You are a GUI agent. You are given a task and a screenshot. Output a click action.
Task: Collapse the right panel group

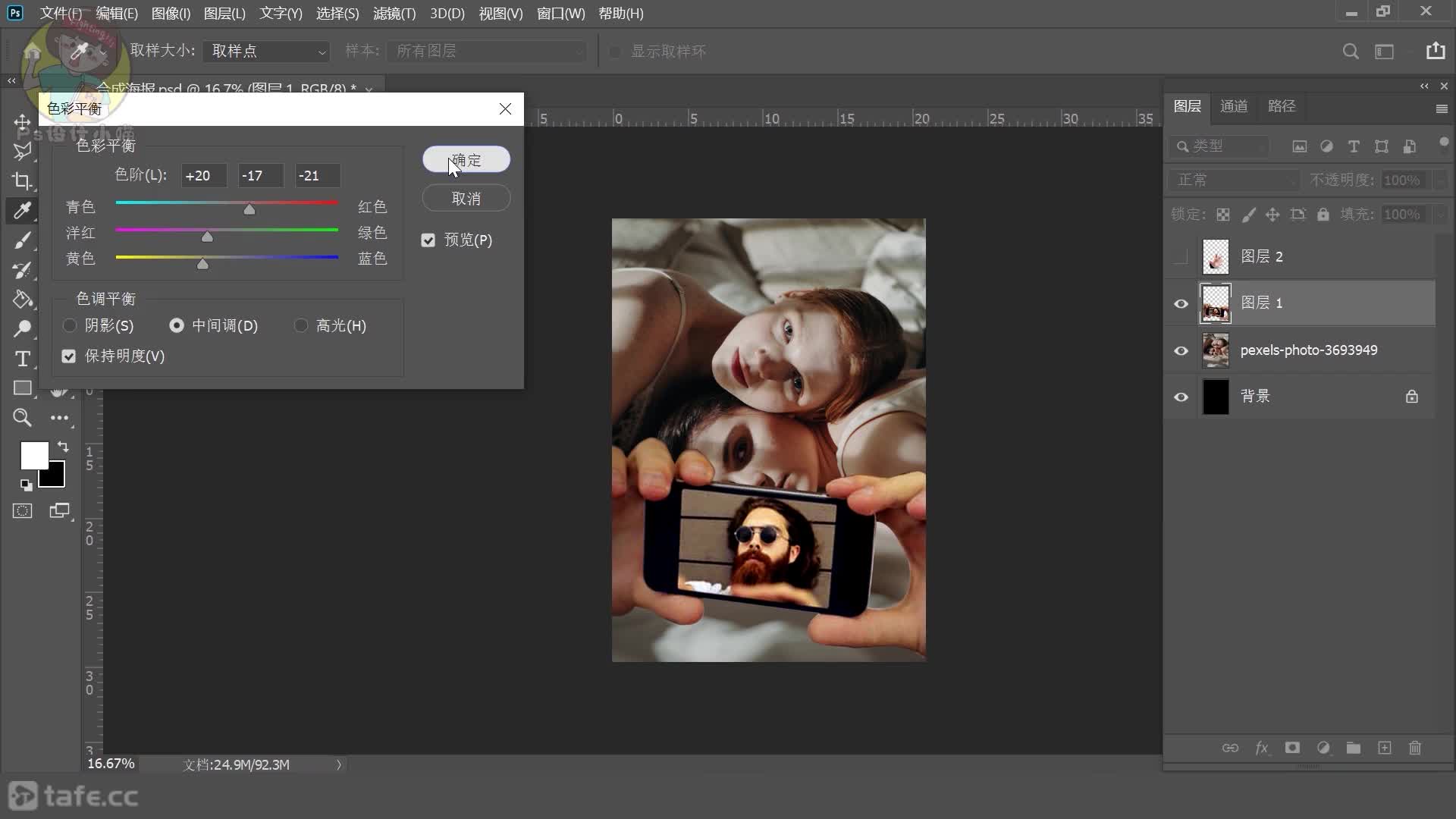(x=1424, y=86)
